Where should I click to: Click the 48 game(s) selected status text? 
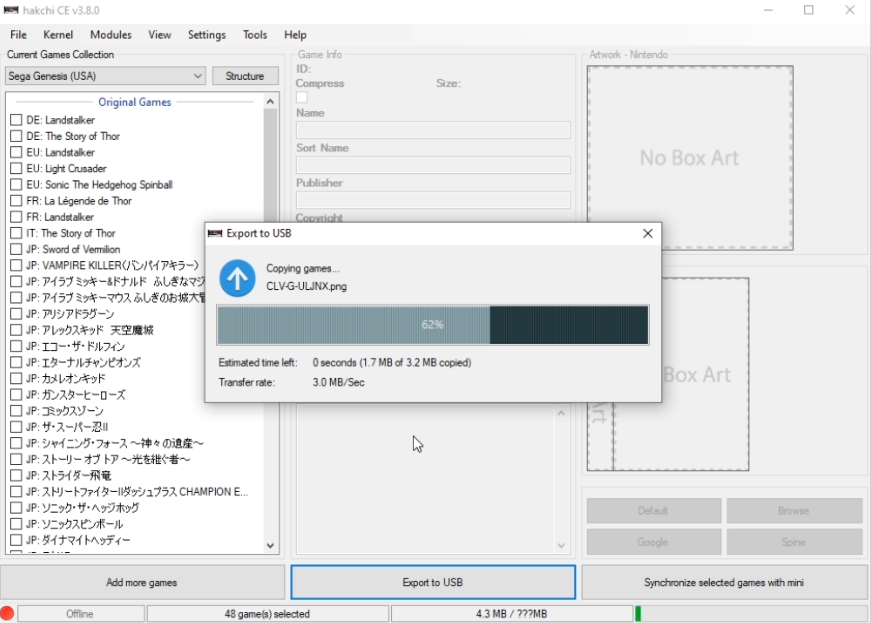coord(267,614)
